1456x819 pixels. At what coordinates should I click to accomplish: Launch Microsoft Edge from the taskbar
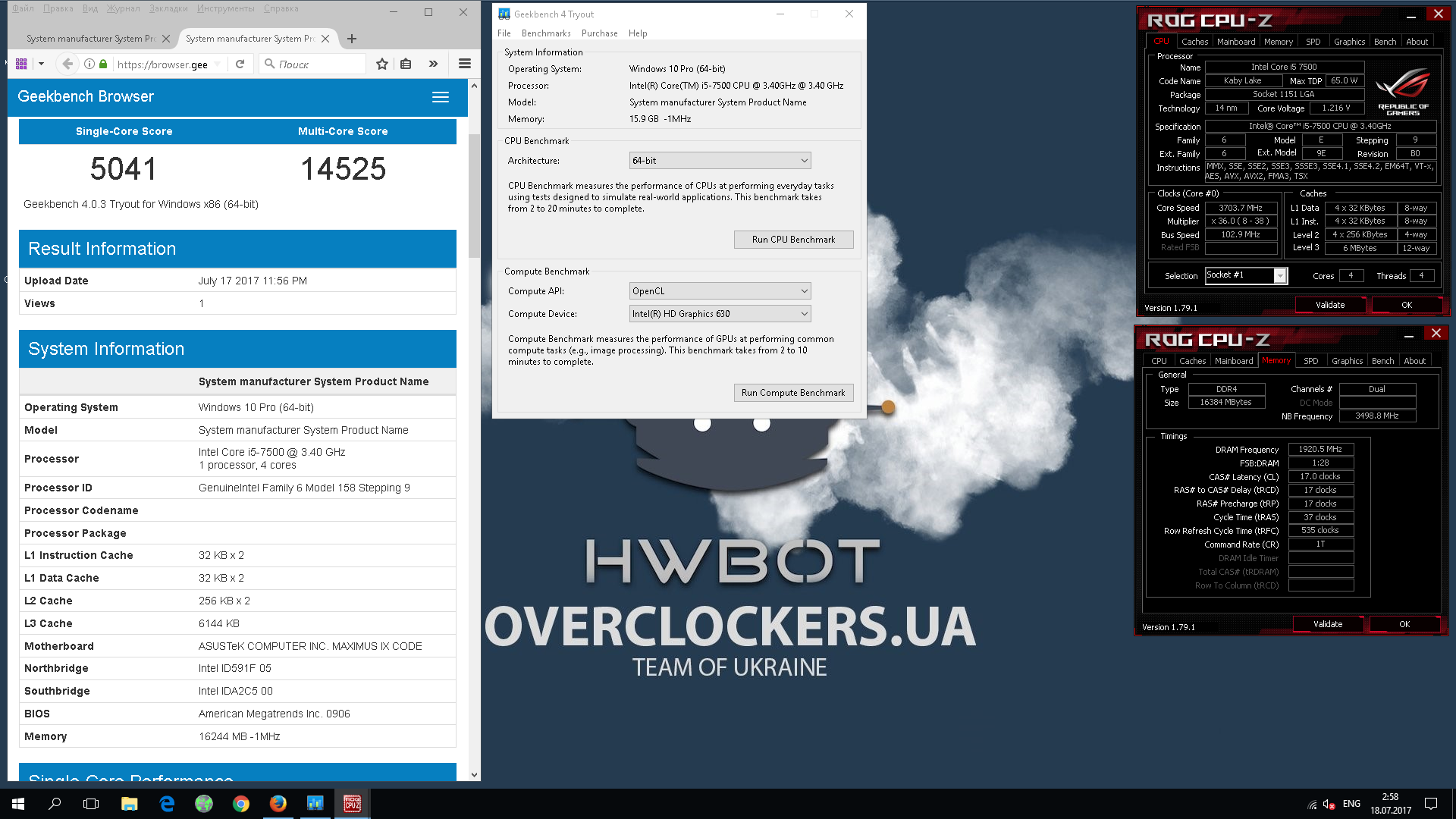167,804
